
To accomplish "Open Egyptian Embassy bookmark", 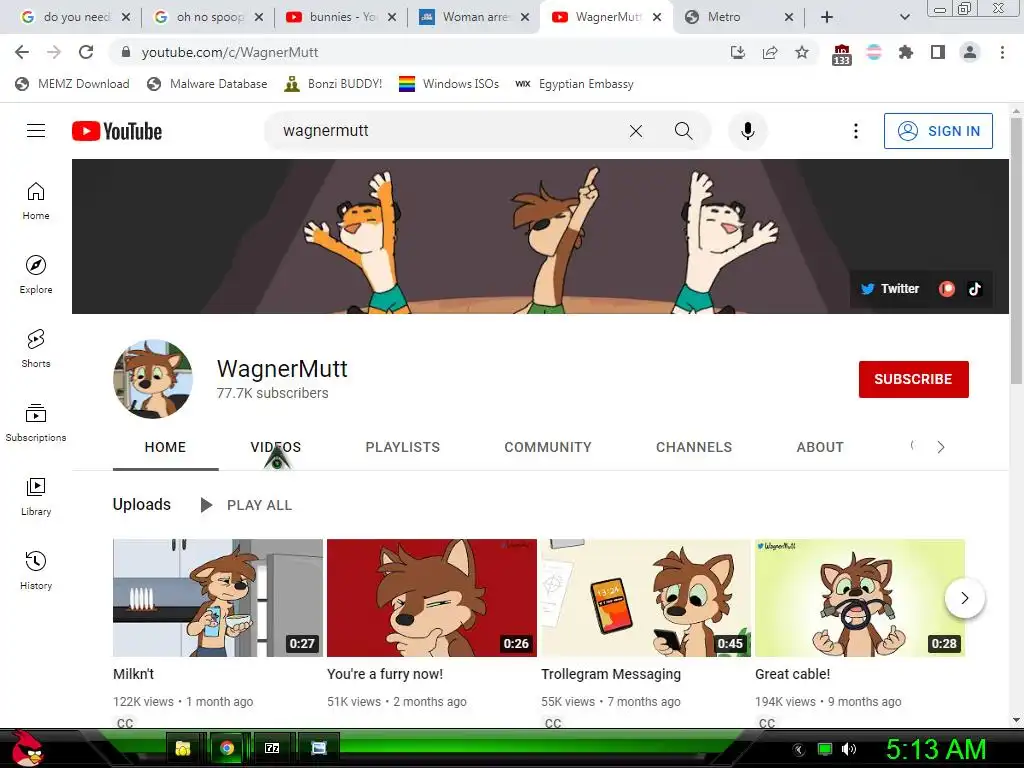I will point(574,84).
